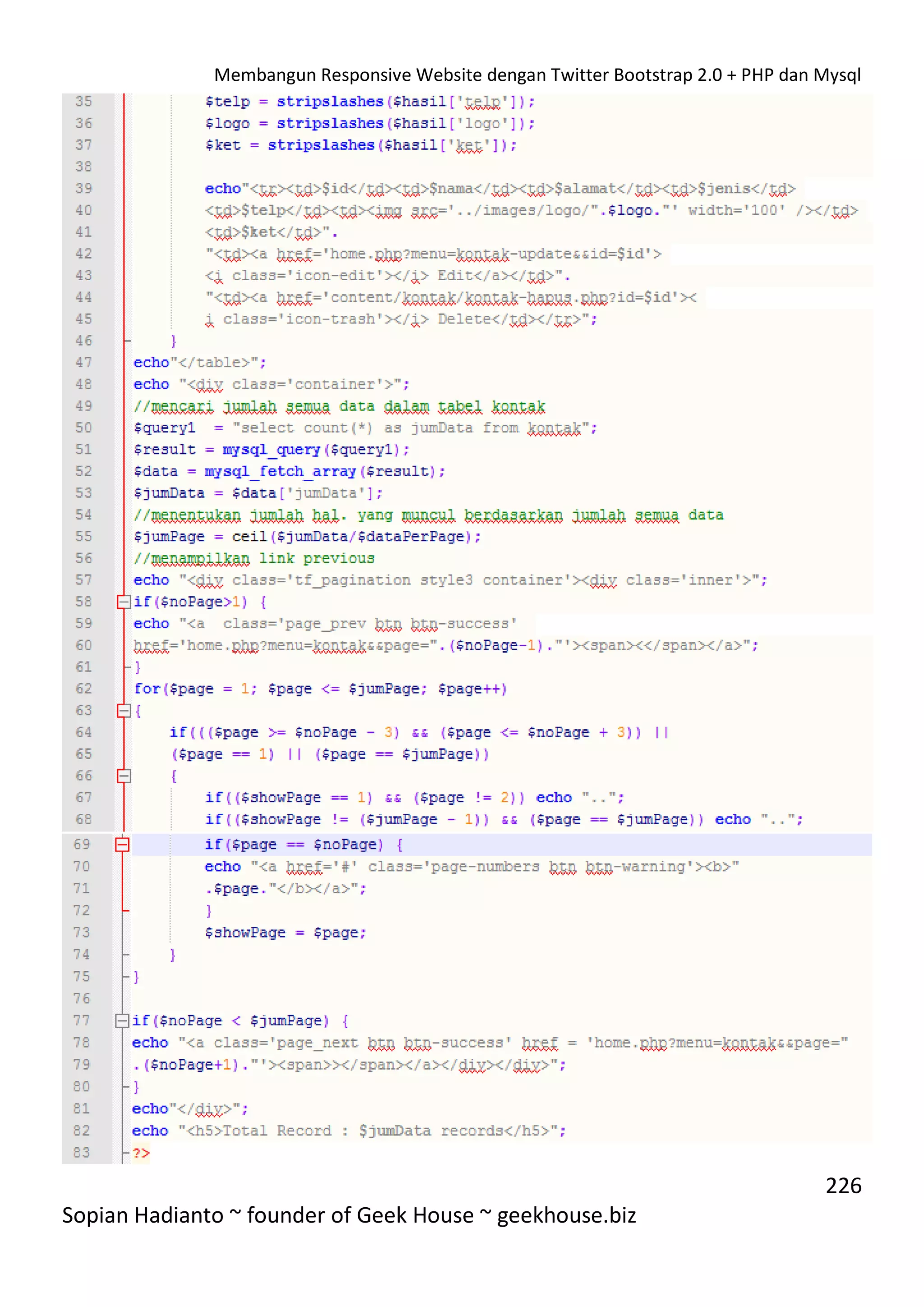Click footer 'Sopian Hadianto ~ founder of Geek House'

(268, 1215)
